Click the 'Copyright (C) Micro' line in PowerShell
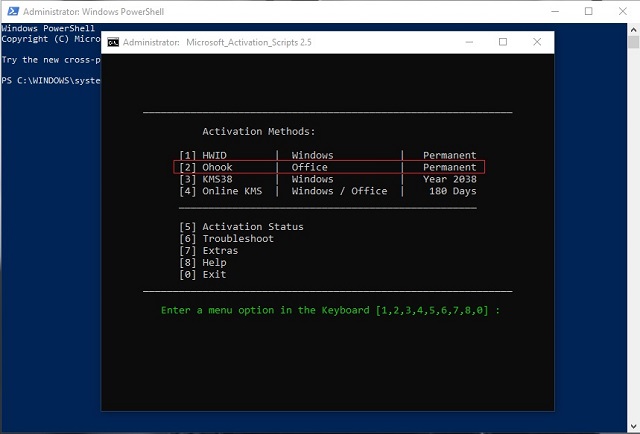 point(51,39)
